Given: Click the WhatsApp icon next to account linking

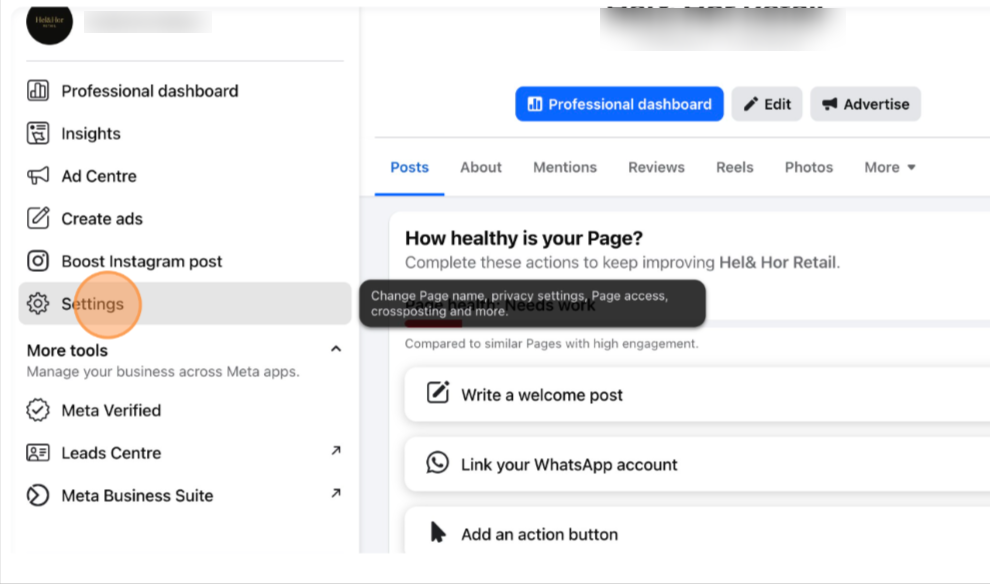Looking at the screenshot, I should pos(438,463).
